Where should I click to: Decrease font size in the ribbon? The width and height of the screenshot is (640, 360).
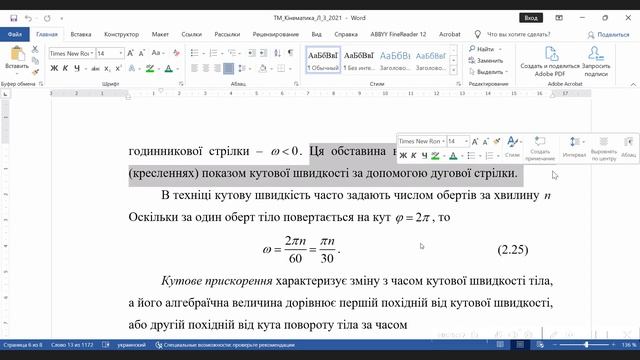click(x=142, y=53)
